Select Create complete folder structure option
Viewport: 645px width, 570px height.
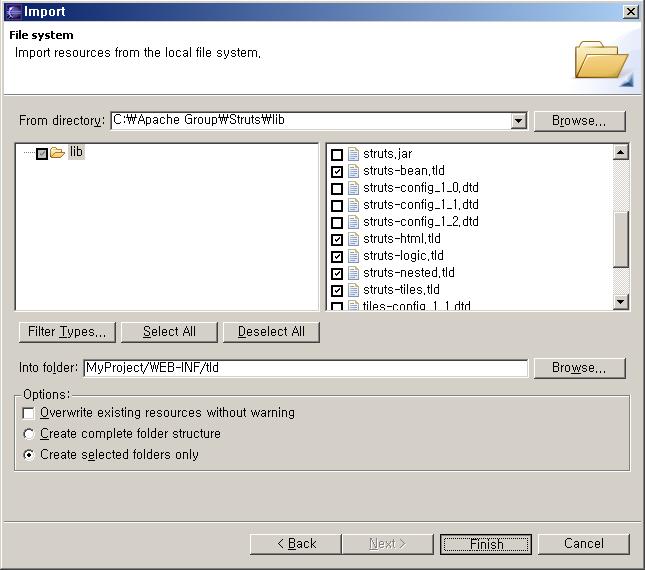point(29,434)
